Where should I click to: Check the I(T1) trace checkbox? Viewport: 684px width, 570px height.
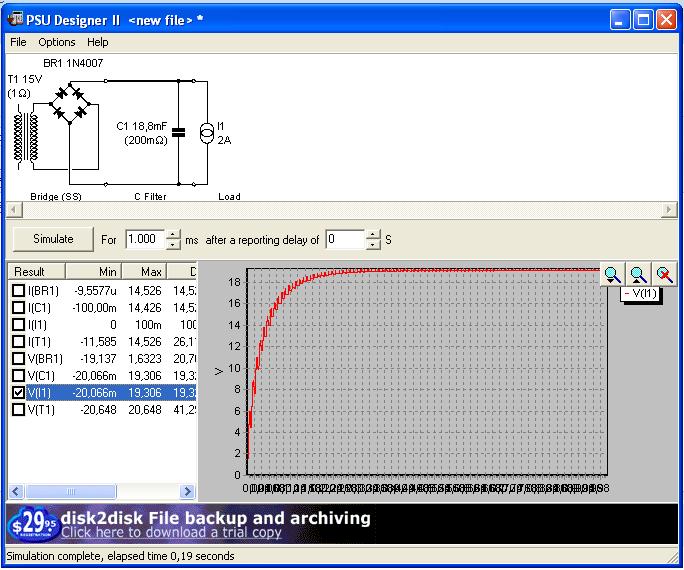click(18, 342)
